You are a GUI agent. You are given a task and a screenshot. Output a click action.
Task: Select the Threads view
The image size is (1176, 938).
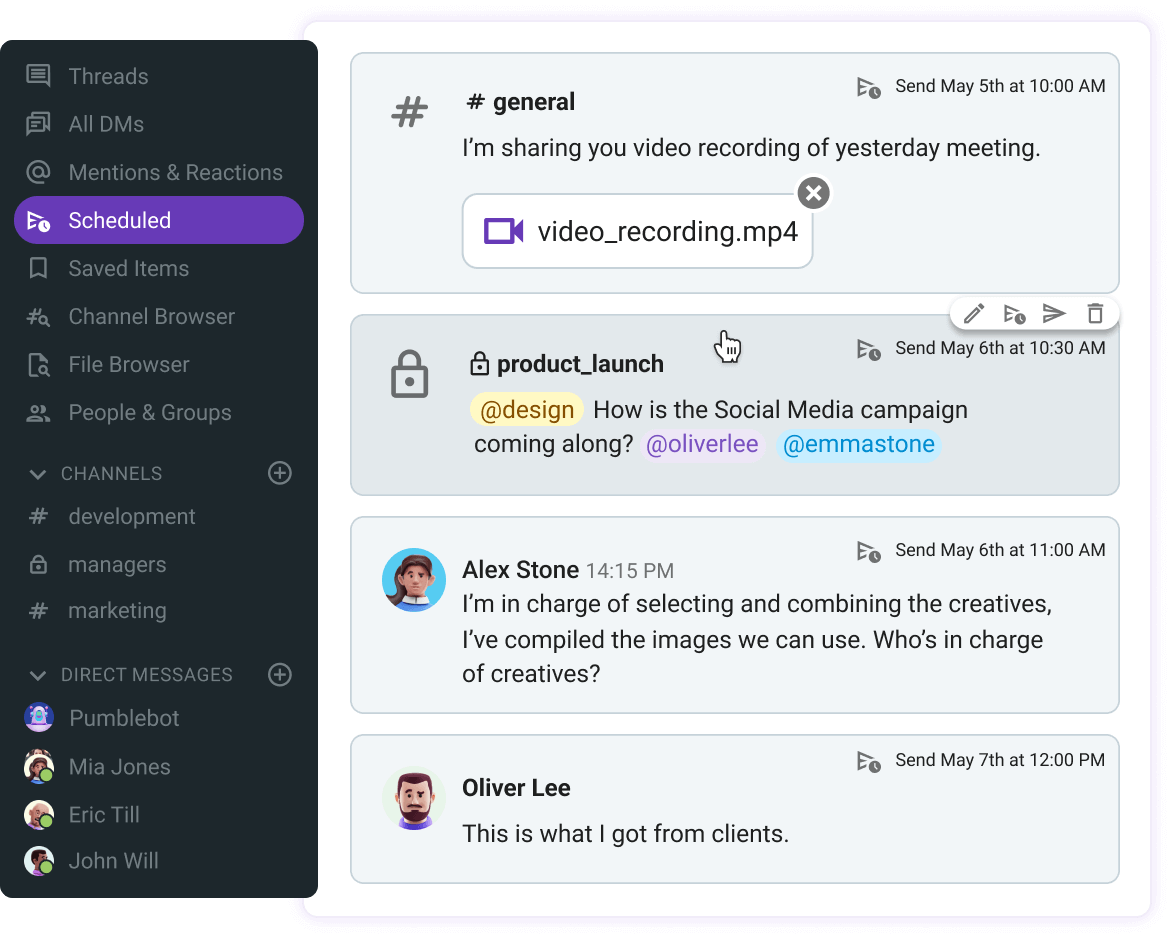coord(108,76)
